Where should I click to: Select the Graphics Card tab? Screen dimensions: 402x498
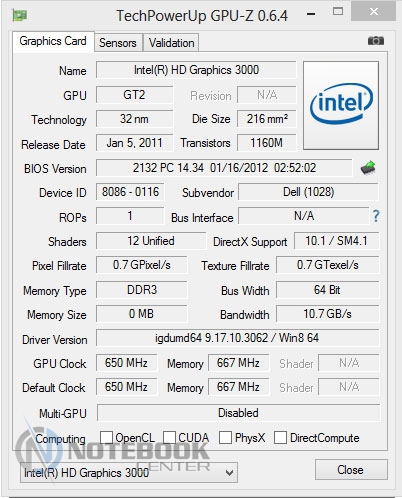(53, 41)
